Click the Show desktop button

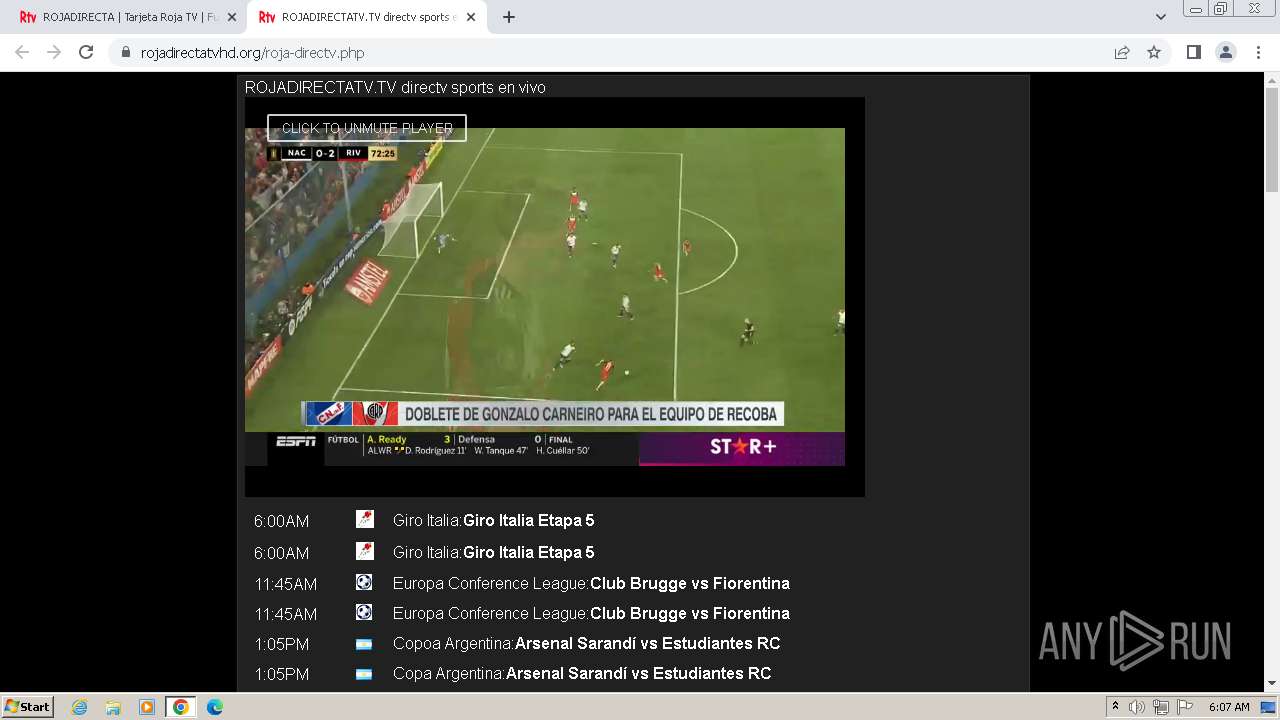click(x=1268, y=707)
